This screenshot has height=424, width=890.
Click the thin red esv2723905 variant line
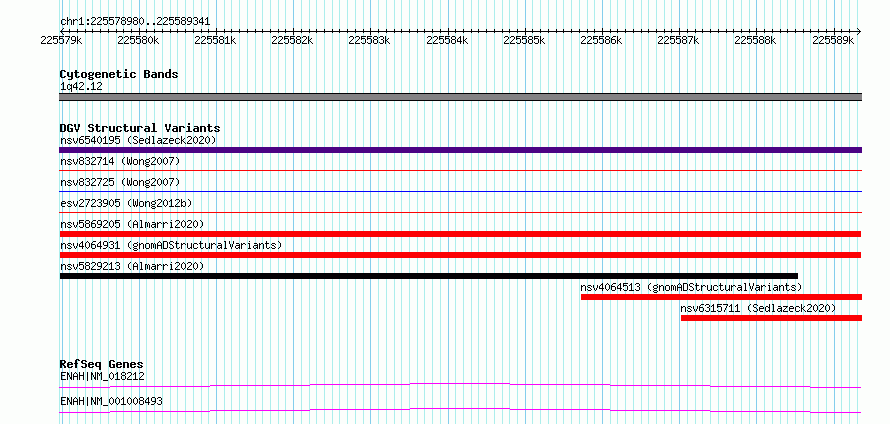click(x=460, y=212)
